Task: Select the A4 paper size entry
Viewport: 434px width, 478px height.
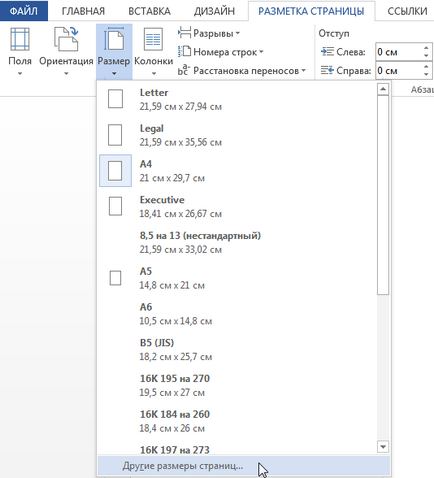Action: [x=238, y=171]
